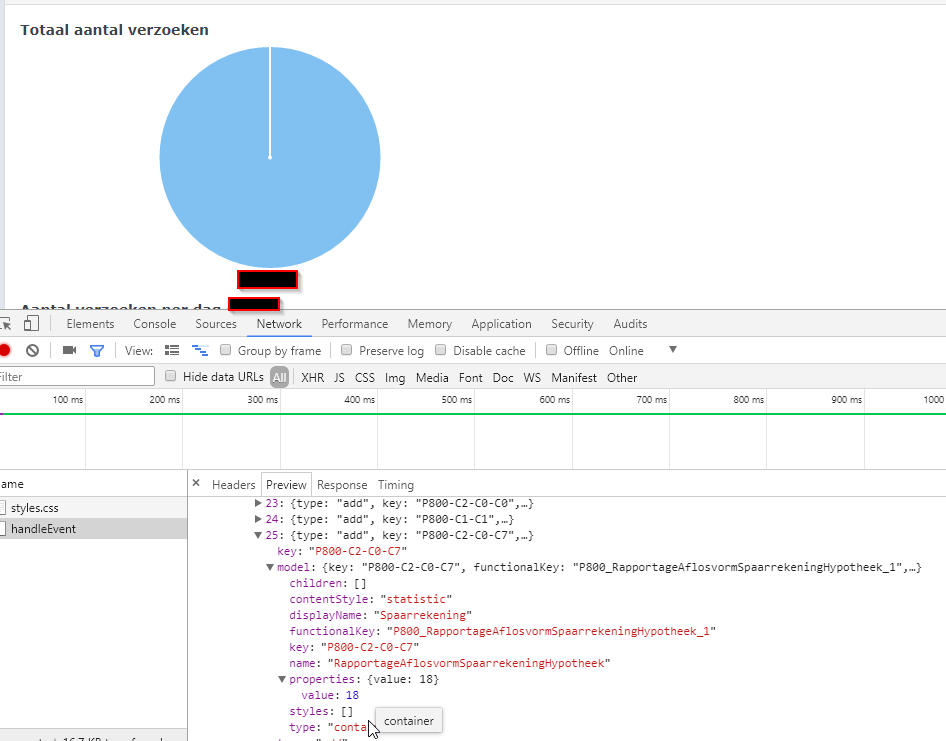Filter requests by Img
Image resolution: width=946 pixels, height=741 pixels.
(x=395, y=377)
